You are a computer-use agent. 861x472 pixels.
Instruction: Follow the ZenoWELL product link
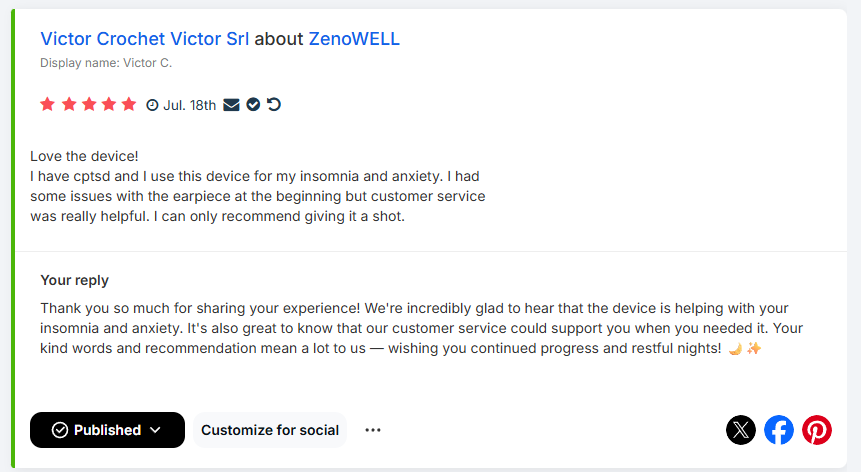(354, 39)
